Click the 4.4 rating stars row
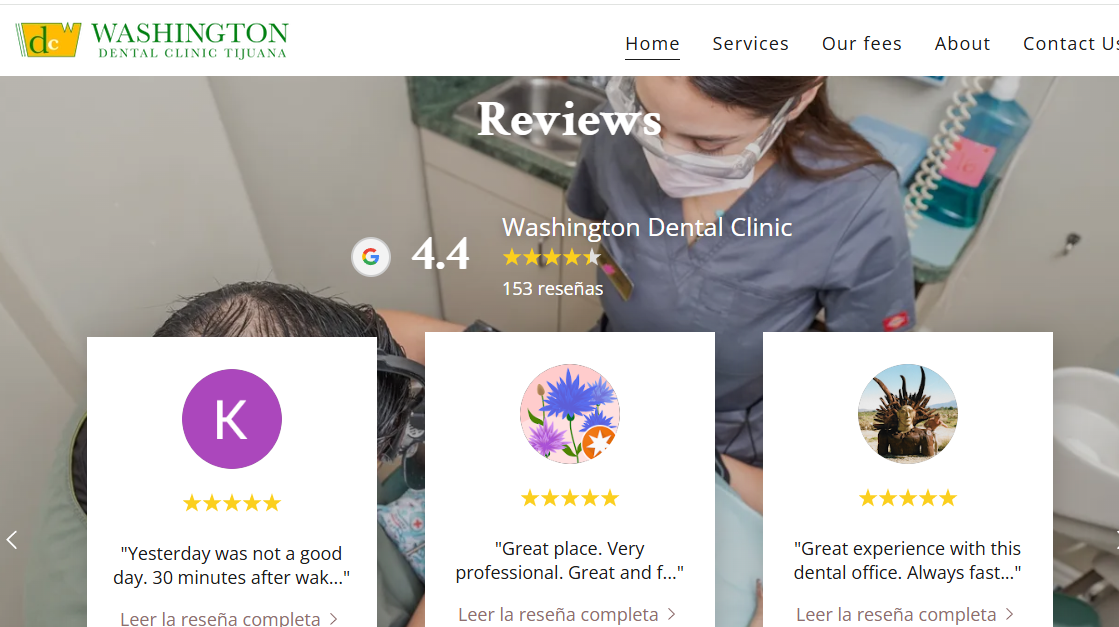1119x627 pixels. (x=552, y=258)
